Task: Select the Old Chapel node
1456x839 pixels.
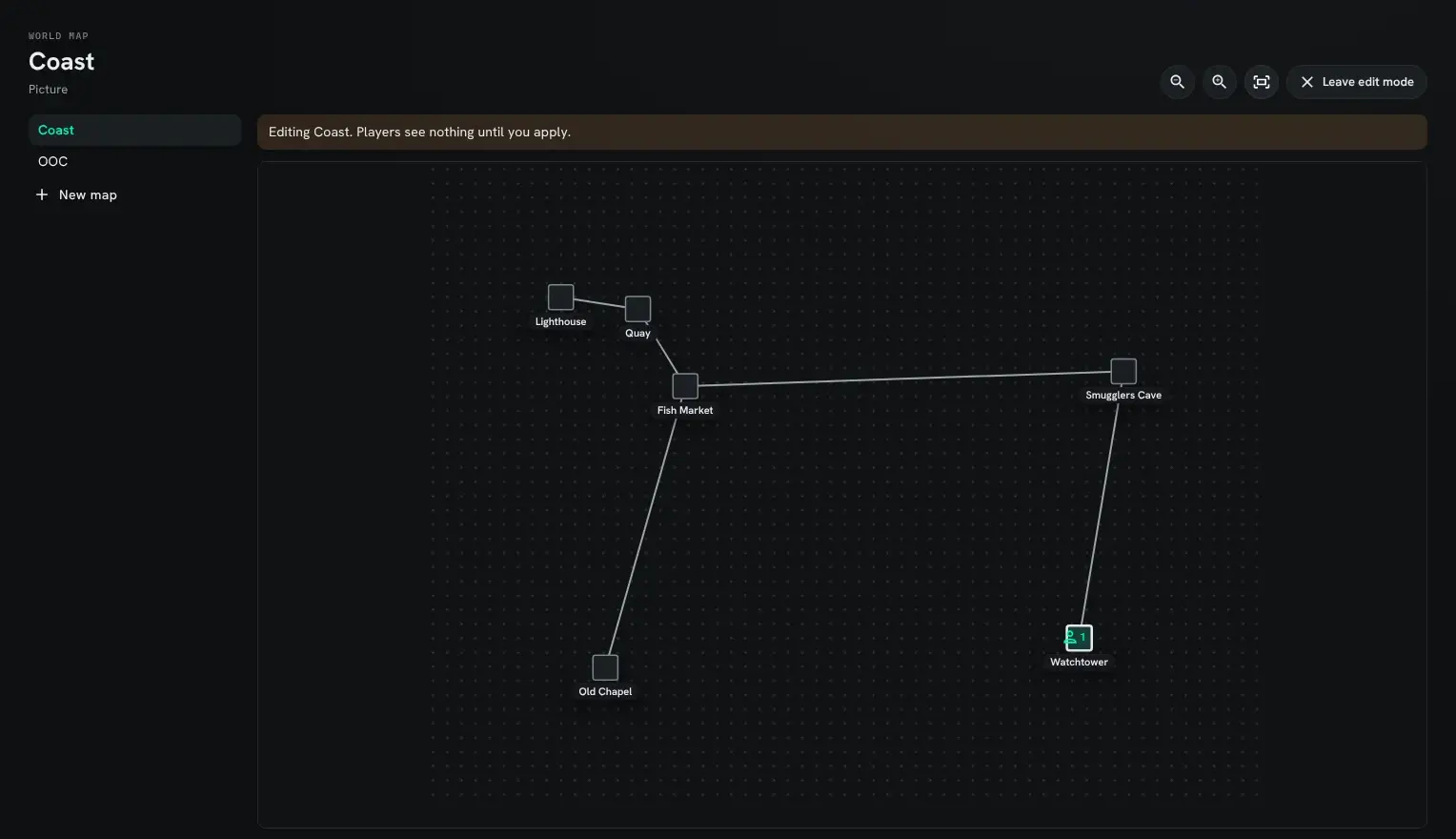Action: tap(605, 667)
